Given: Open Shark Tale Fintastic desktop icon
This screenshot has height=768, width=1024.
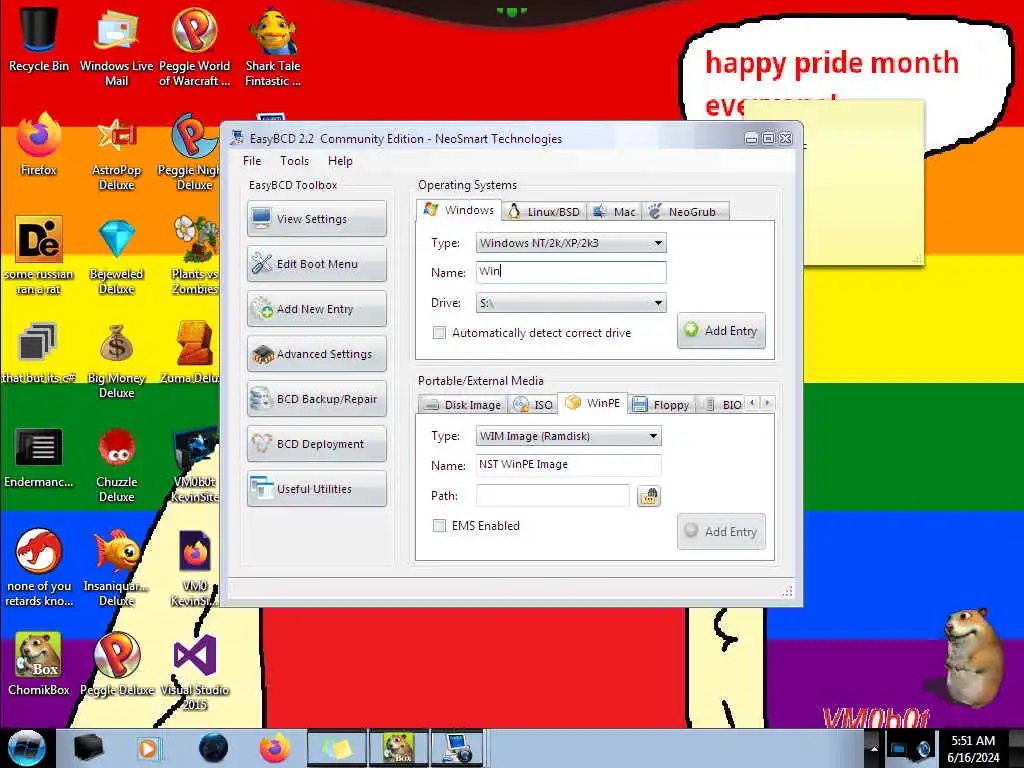Looking at the screenshot, I should (273, 46).
